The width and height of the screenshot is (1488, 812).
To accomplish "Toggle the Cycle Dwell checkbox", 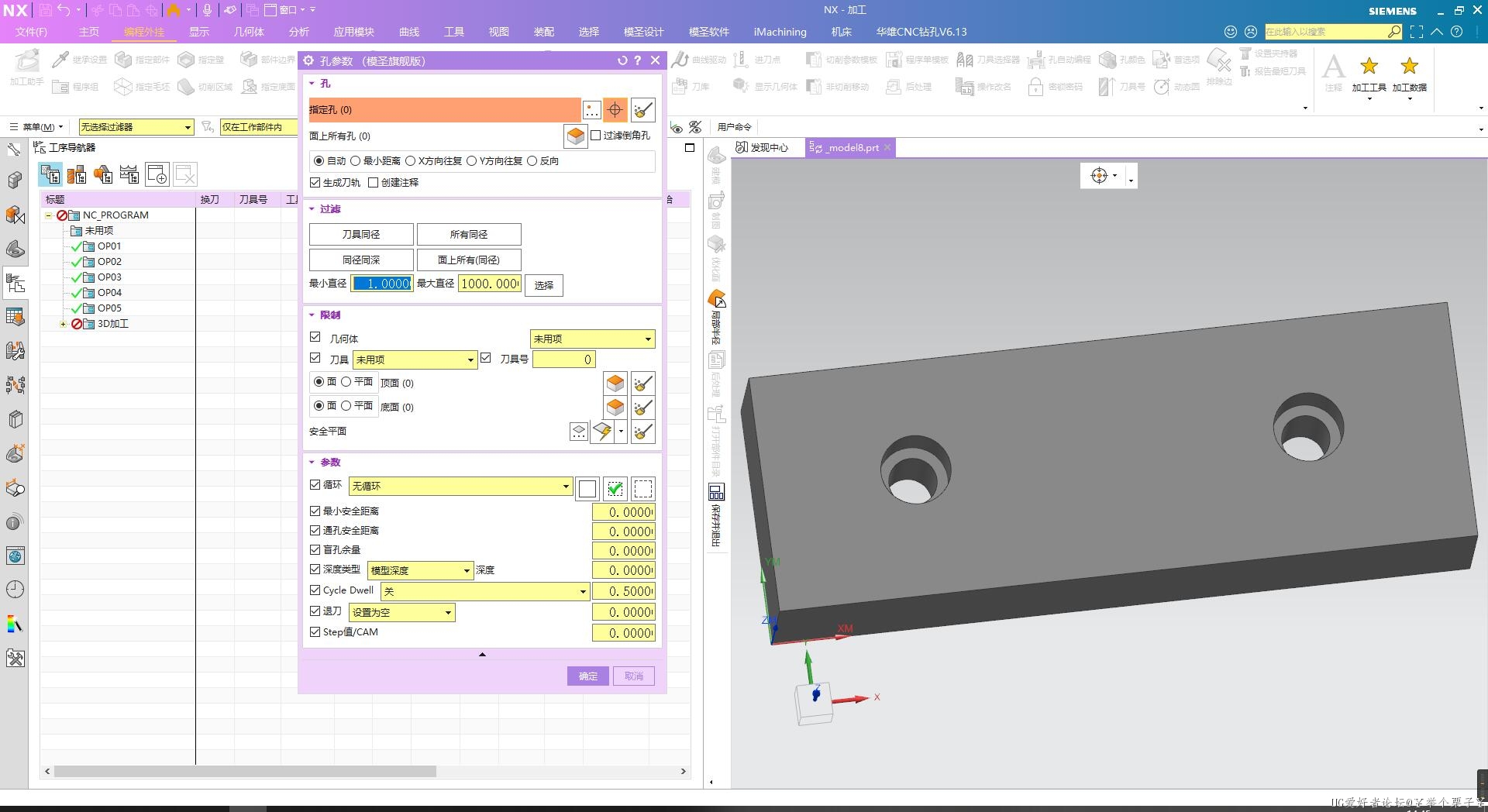I will (x=315, y=590).
